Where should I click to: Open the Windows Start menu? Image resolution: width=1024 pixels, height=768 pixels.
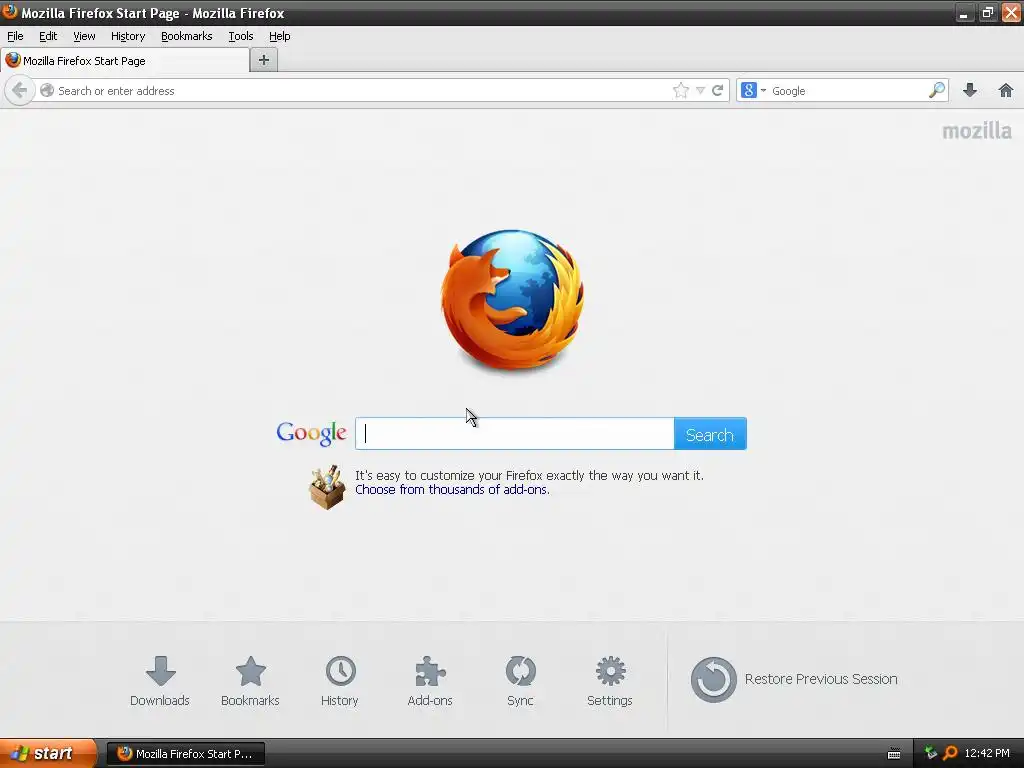48,753
